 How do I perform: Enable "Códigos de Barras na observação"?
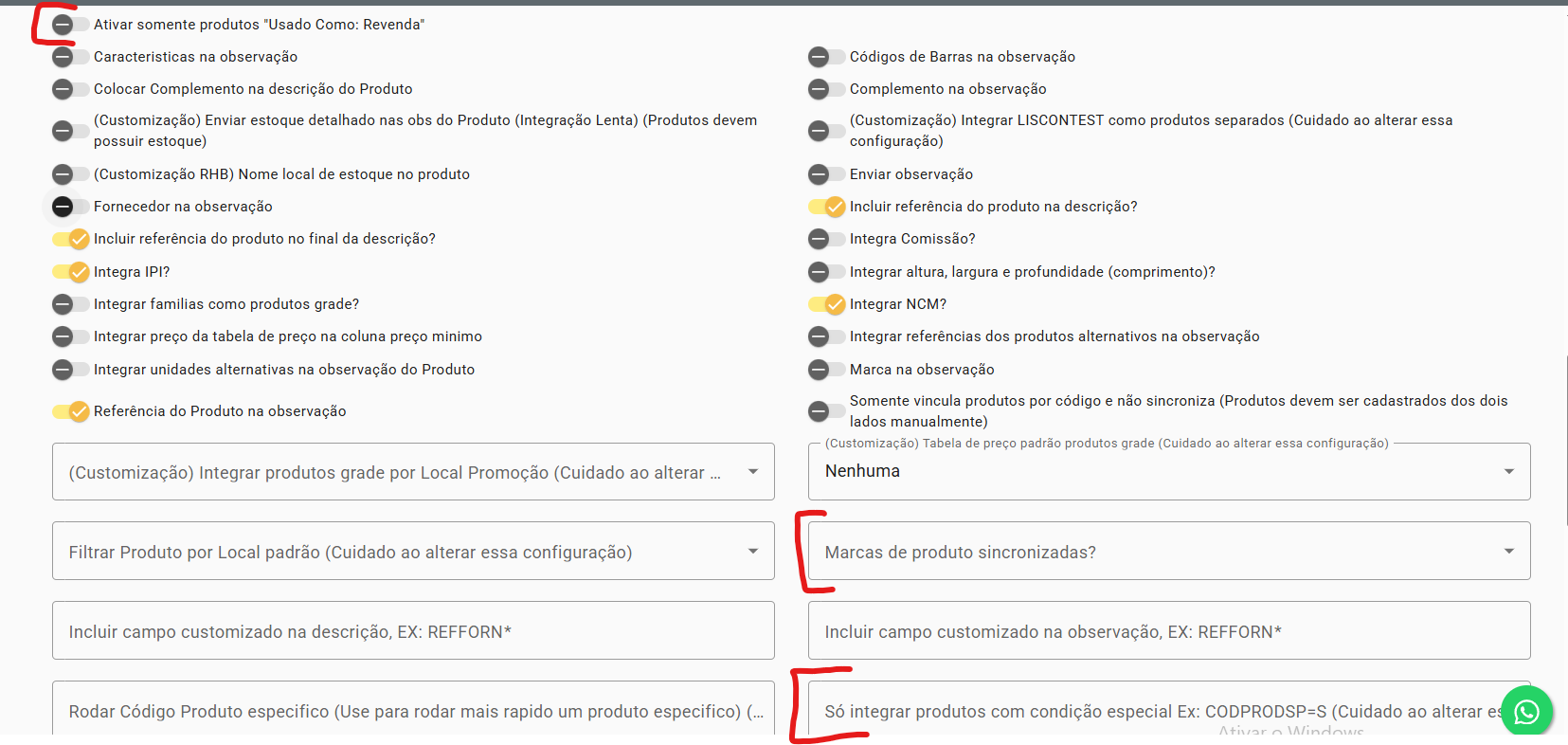coord(826,57)
